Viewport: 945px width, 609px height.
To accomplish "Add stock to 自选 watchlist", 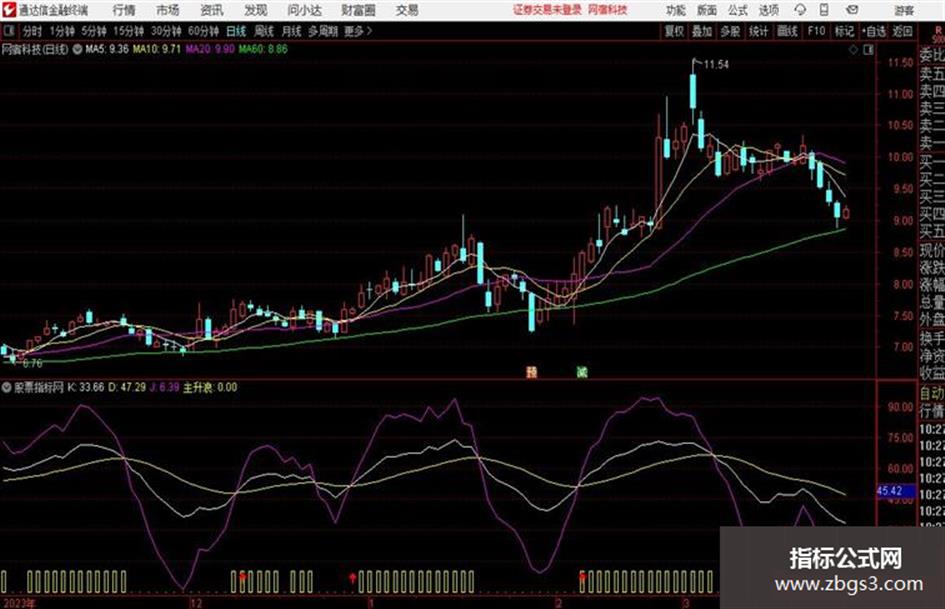I will point(873,31).
